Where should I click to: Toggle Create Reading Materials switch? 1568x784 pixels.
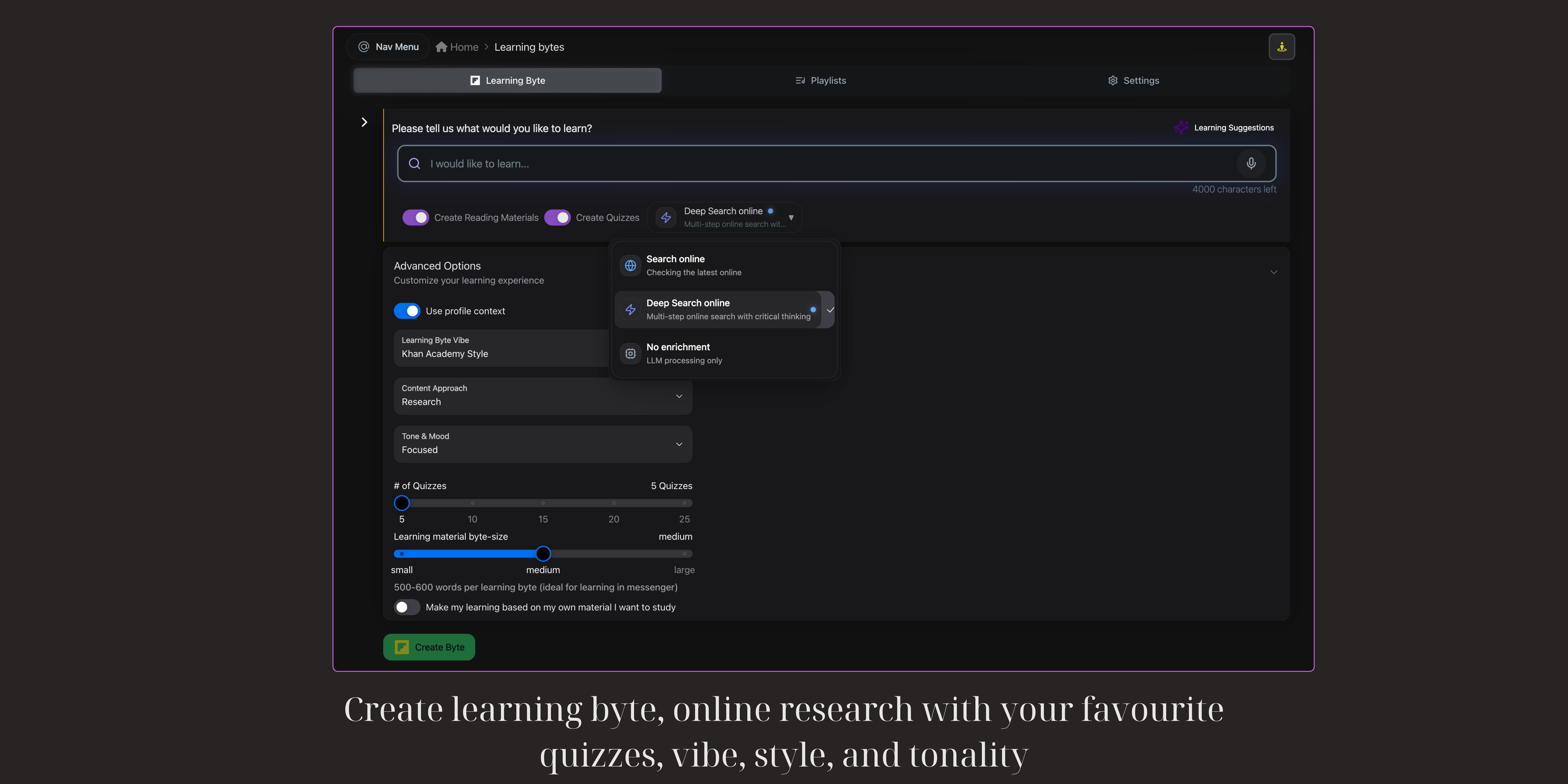416,217
